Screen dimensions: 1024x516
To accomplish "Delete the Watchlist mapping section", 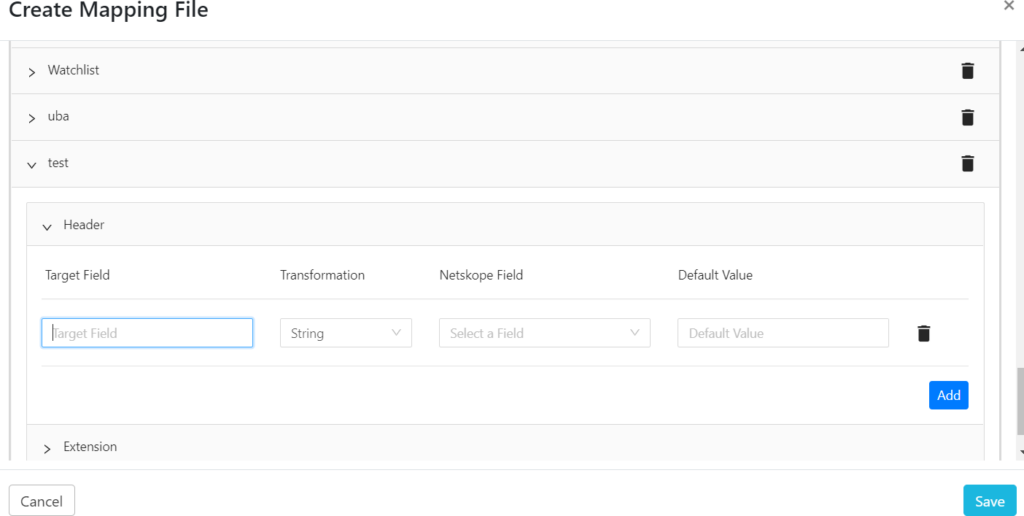I will [x=967, y=71].
